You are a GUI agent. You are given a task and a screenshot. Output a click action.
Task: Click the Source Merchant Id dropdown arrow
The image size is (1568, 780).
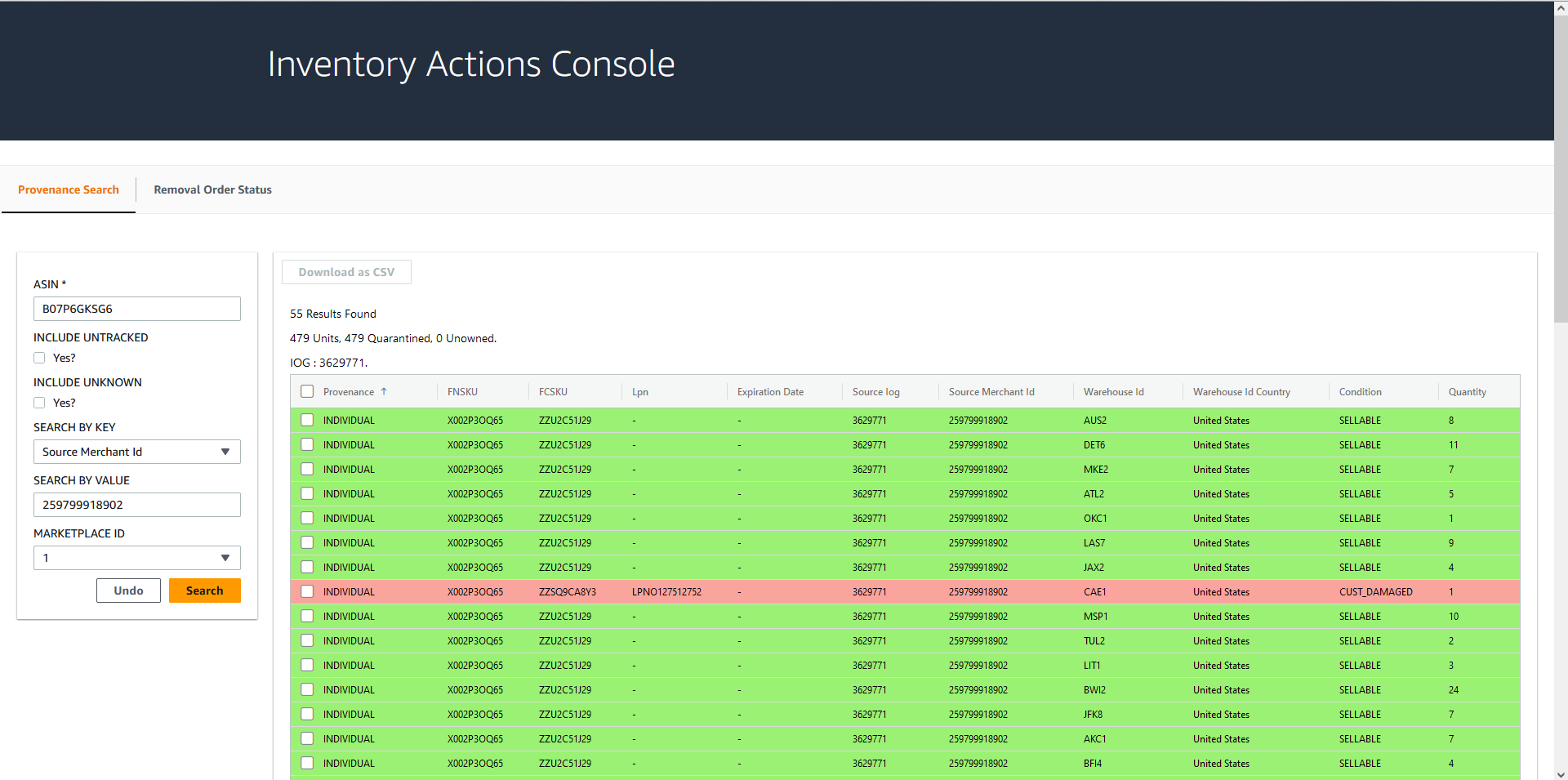pyautogui.click(x=225, y=452)
